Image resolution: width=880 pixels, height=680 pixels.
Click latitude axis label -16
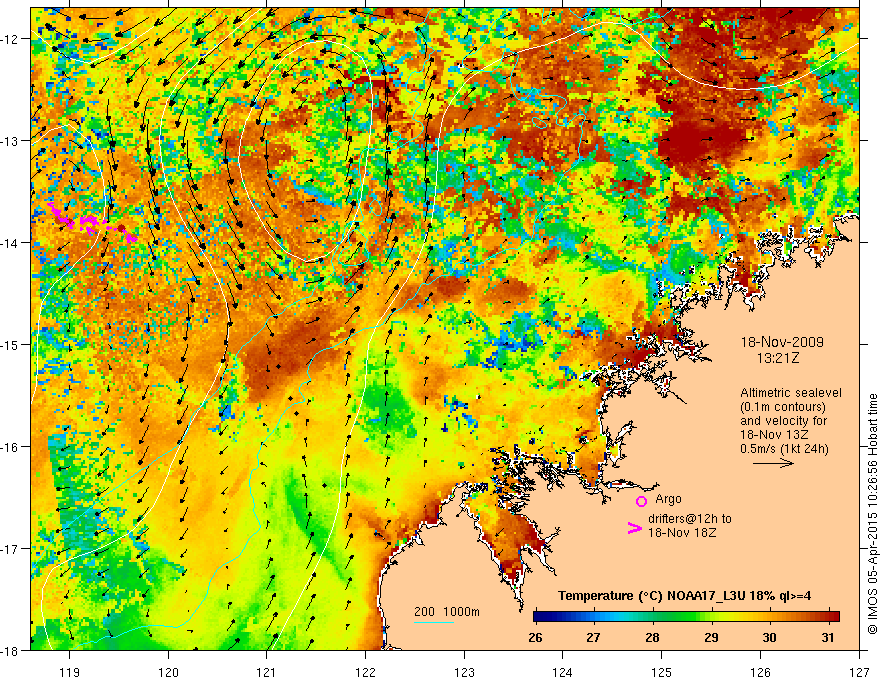point(11,447)
